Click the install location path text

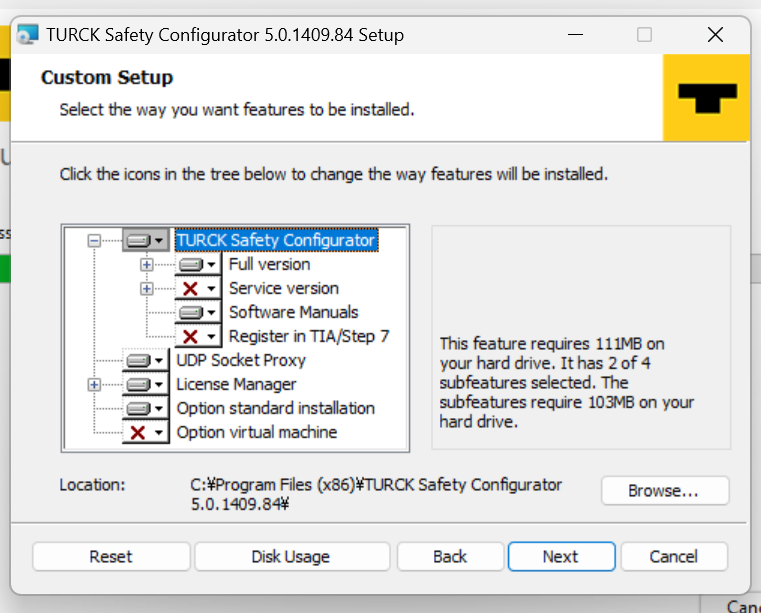point(376,494)
